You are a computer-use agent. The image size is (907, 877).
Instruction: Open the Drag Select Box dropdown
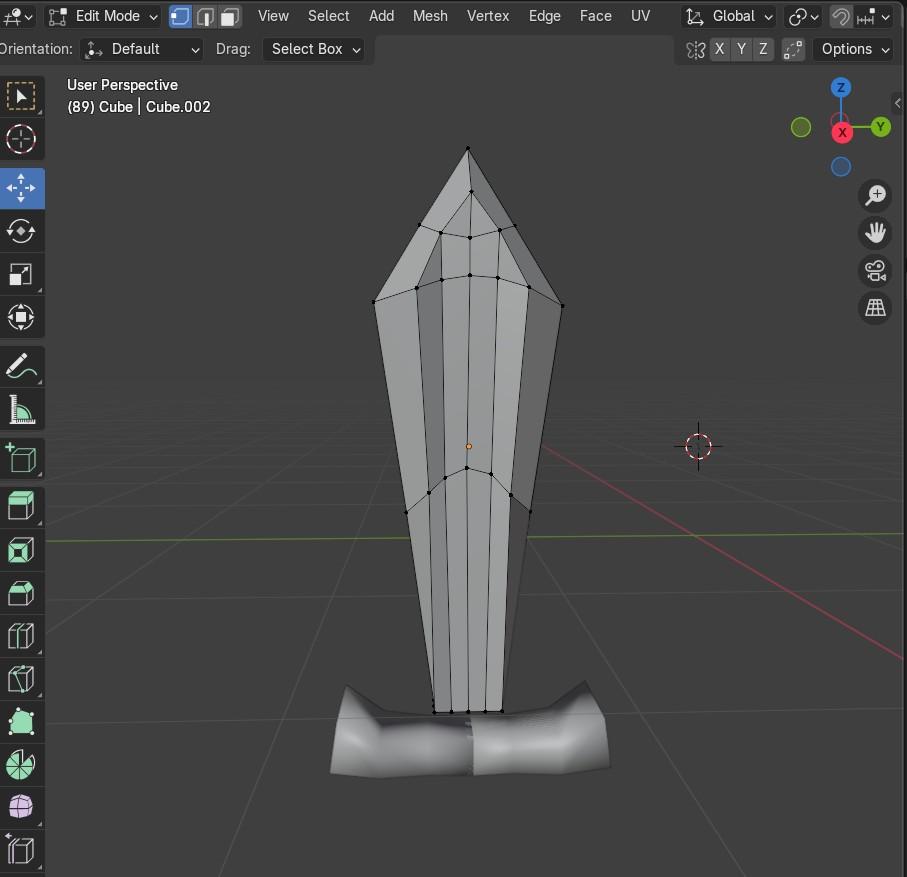click(315, 49)
